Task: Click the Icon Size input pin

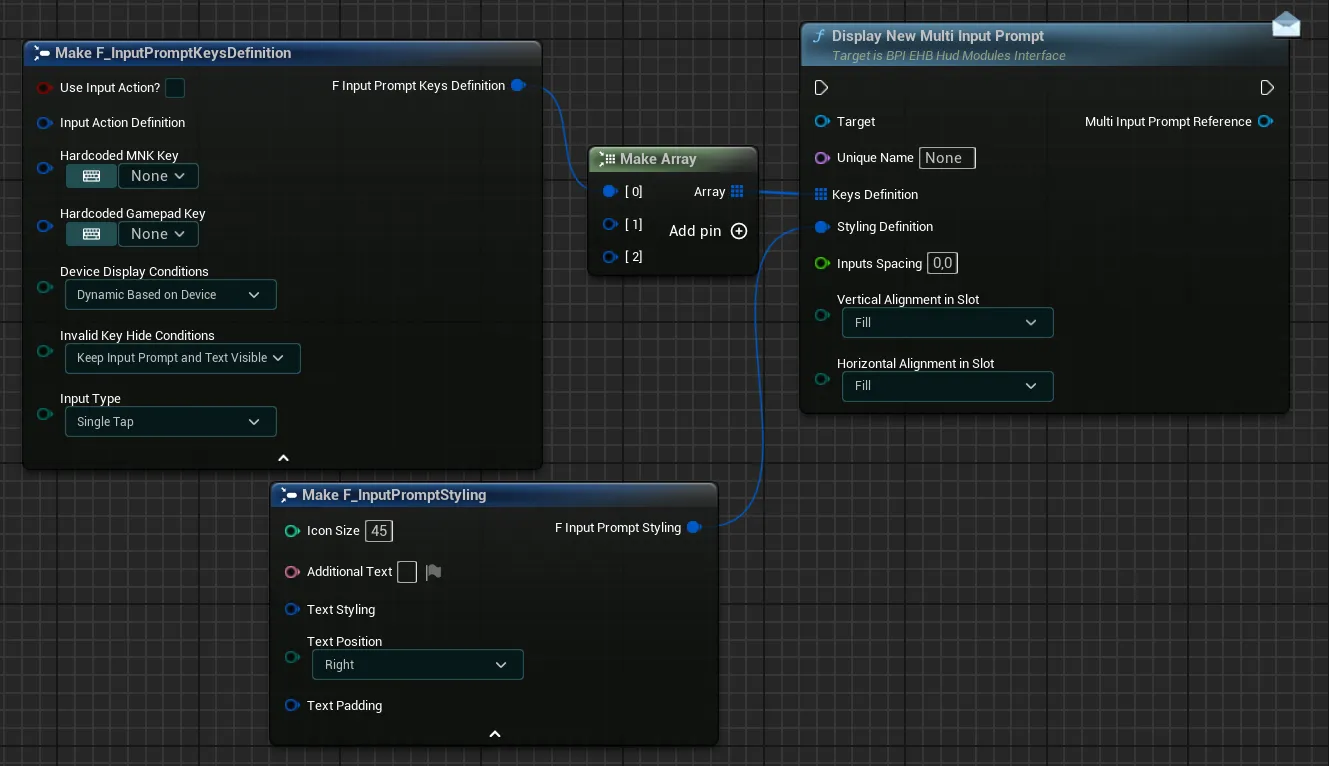Action: (x=292, y=531)
